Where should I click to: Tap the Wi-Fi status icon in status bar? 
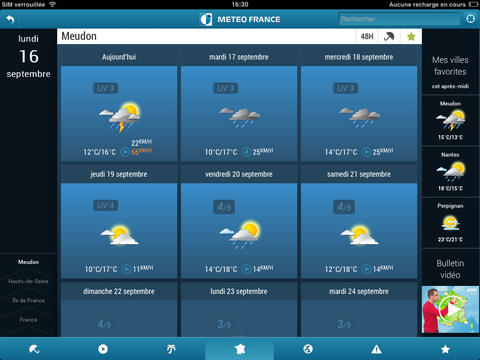pos(52,4)
